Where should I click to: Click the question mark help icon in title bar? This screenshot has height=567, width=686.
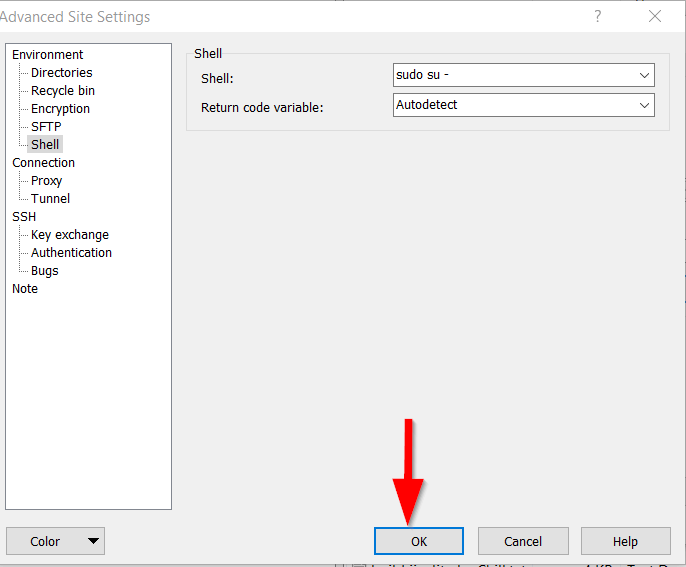pyautogui.click(x=598, y=16)
